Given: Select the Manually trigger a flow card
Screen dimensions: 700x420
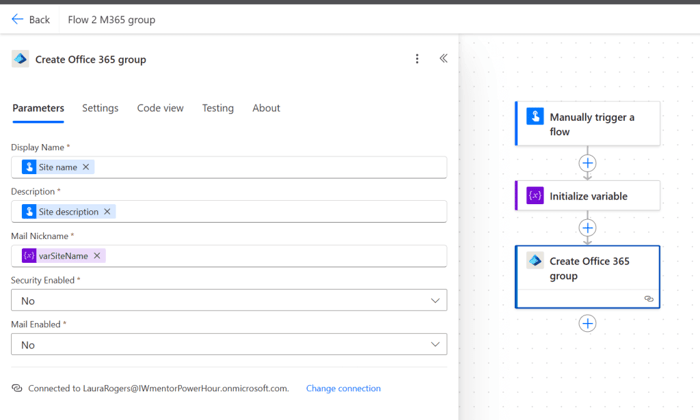Looking at the screenshot, I should [x=588, y=124].
